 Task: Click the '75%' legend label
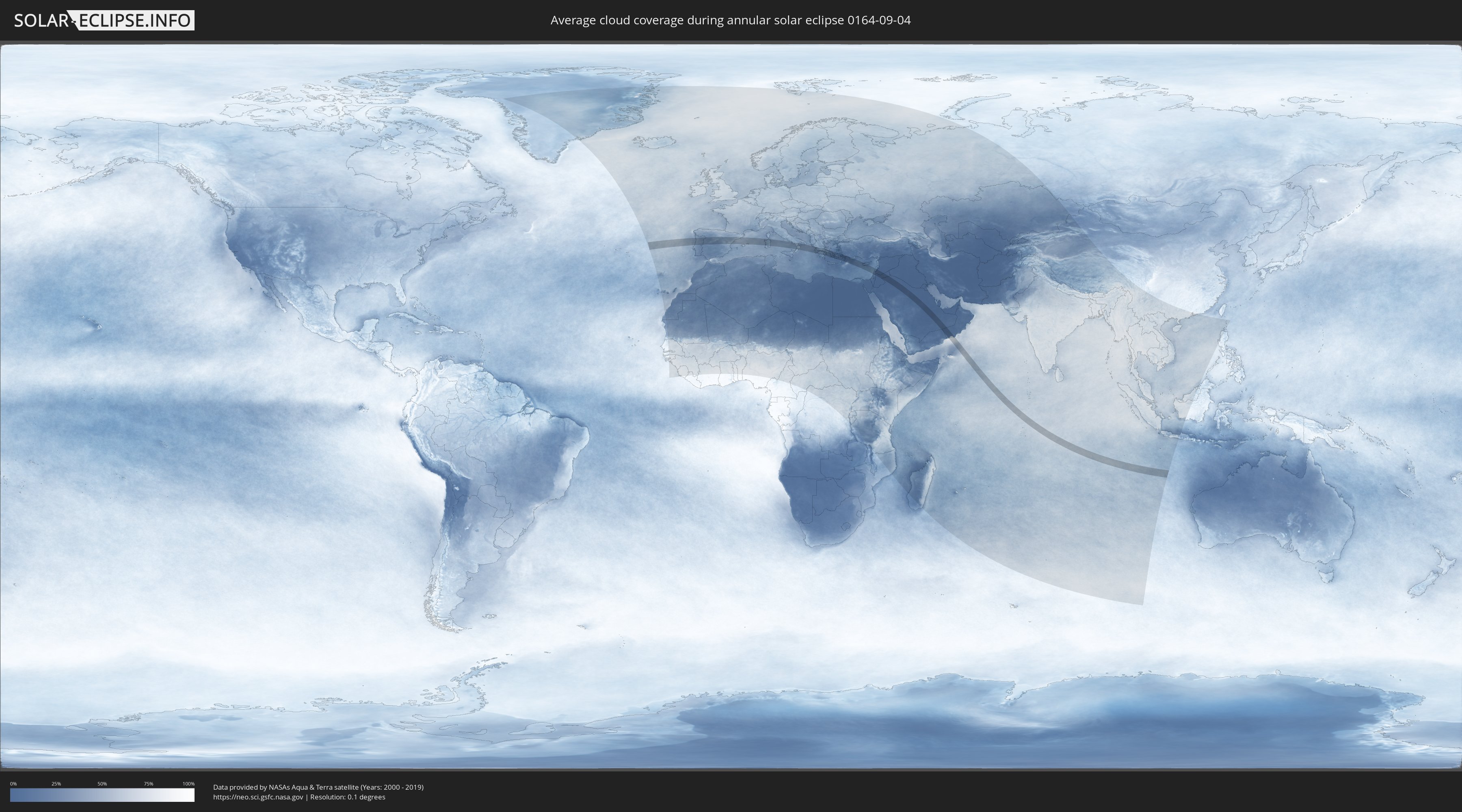pyautogui.click(x=148, y=784)
